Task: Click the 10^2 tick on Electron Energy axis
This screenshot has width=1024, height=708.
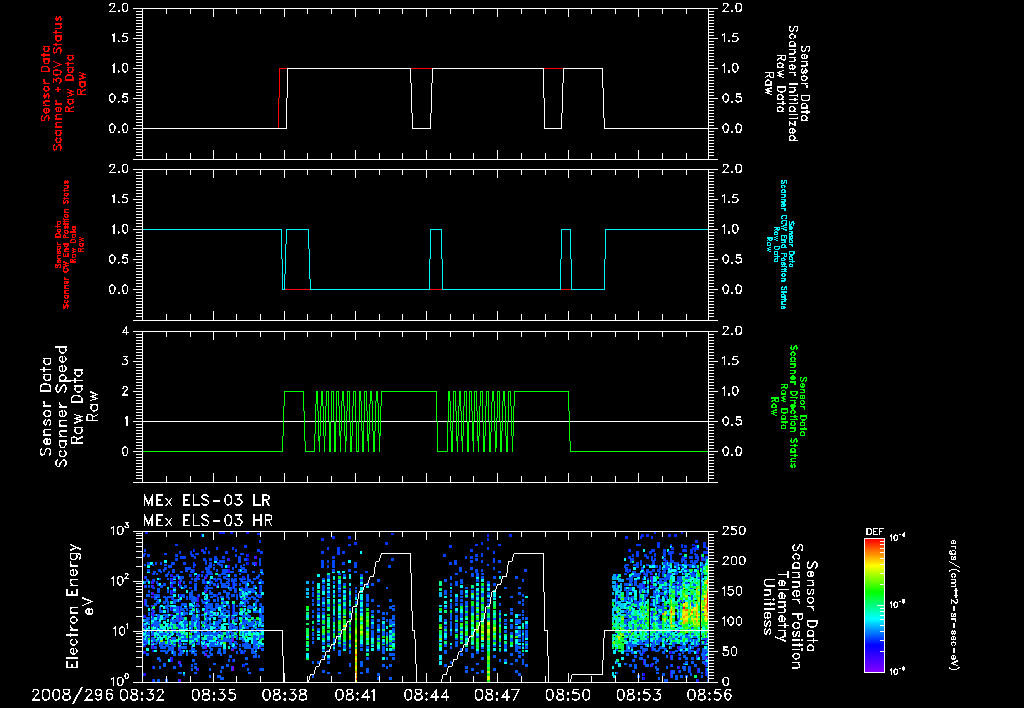Action: pyautogui.click(x=120, y=581)
